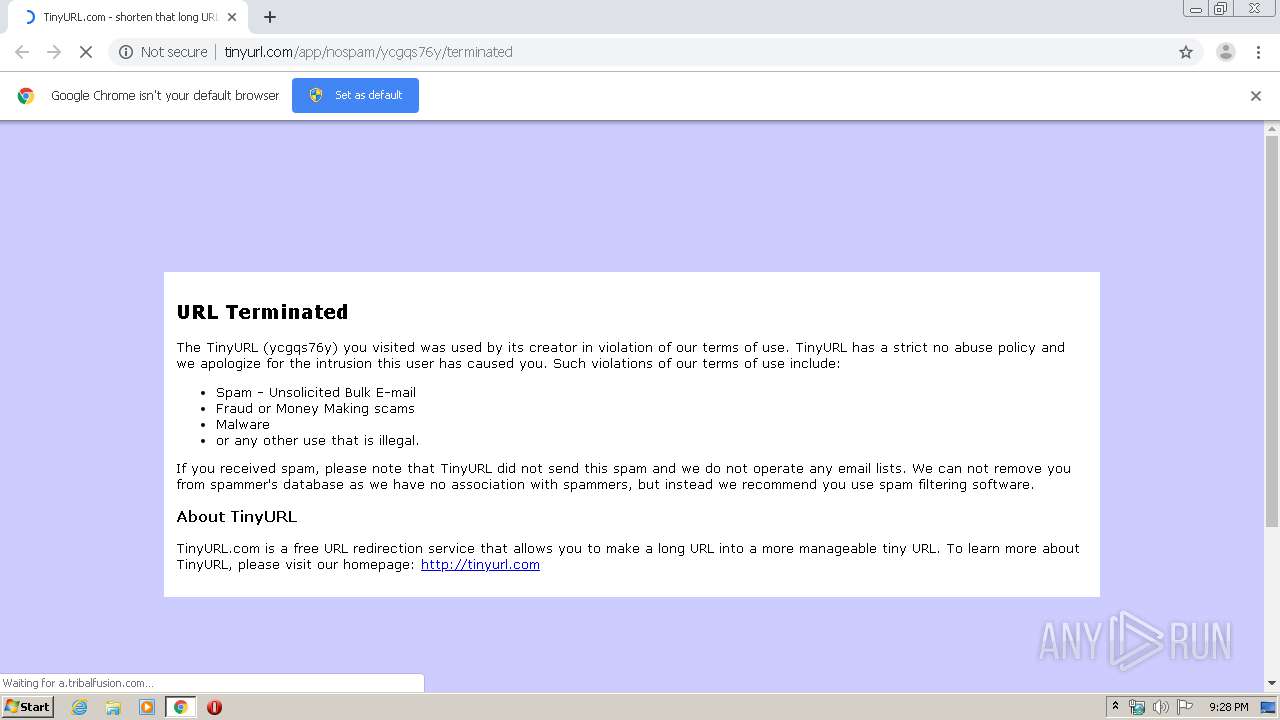Select Chrome taskbar button
This screenshot has height=720, width=1280.
click(181, 707)
